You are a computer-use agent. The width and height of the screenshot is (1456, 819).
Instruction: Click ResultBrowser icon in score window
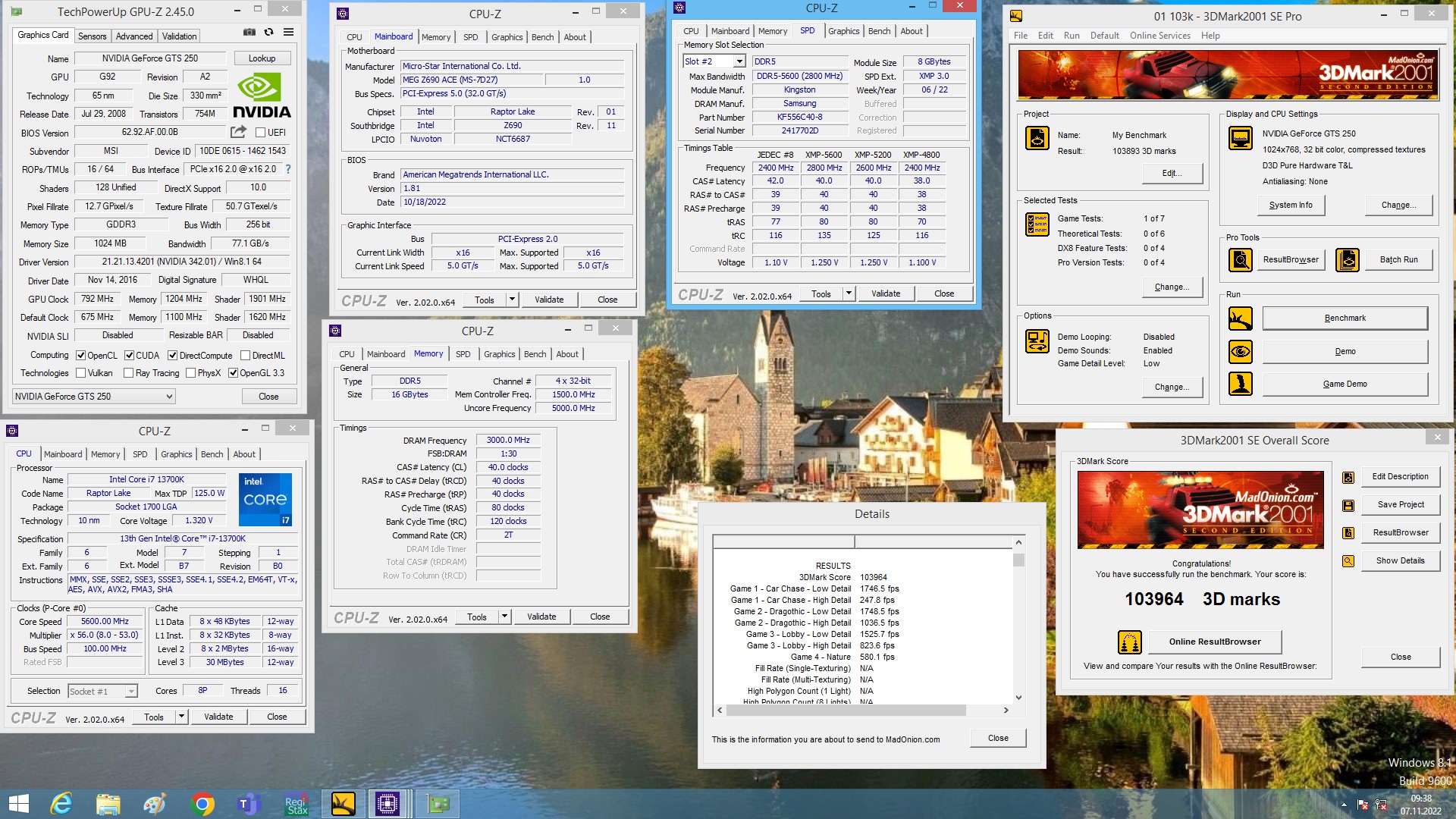(x=1348, y=533)
